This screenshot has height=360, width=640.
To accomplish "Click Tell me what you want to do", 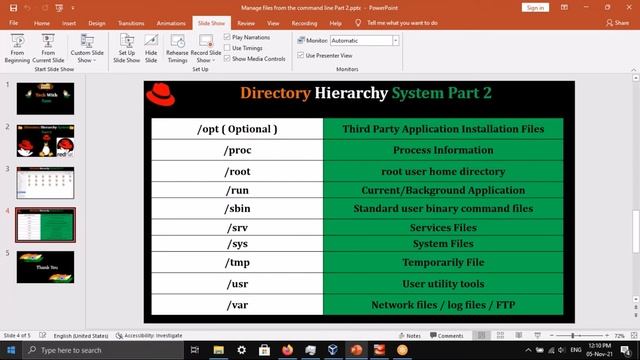I will click(402, 23).
